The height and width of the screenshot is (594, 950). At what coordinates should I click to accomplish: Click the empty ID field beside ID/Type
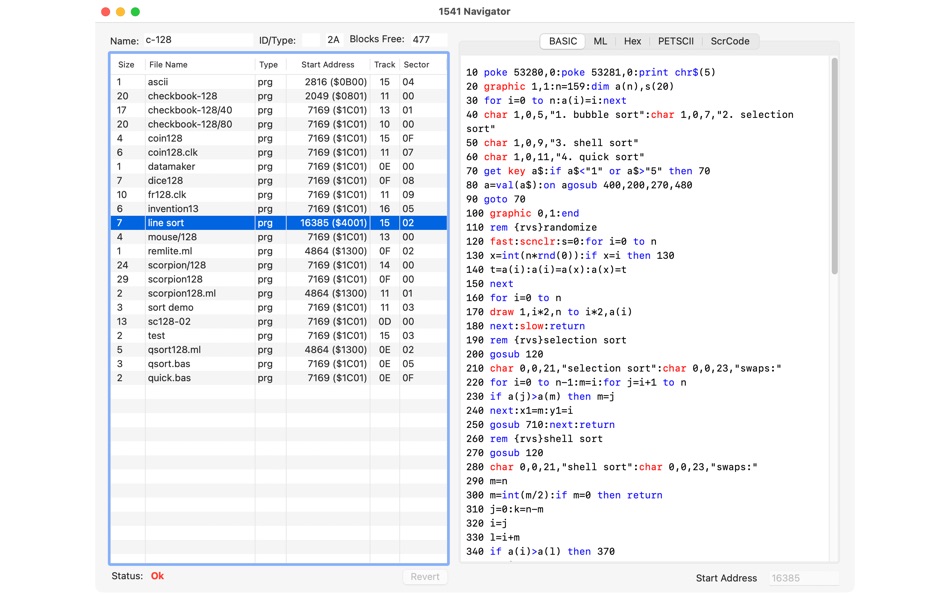pos(311,40)
